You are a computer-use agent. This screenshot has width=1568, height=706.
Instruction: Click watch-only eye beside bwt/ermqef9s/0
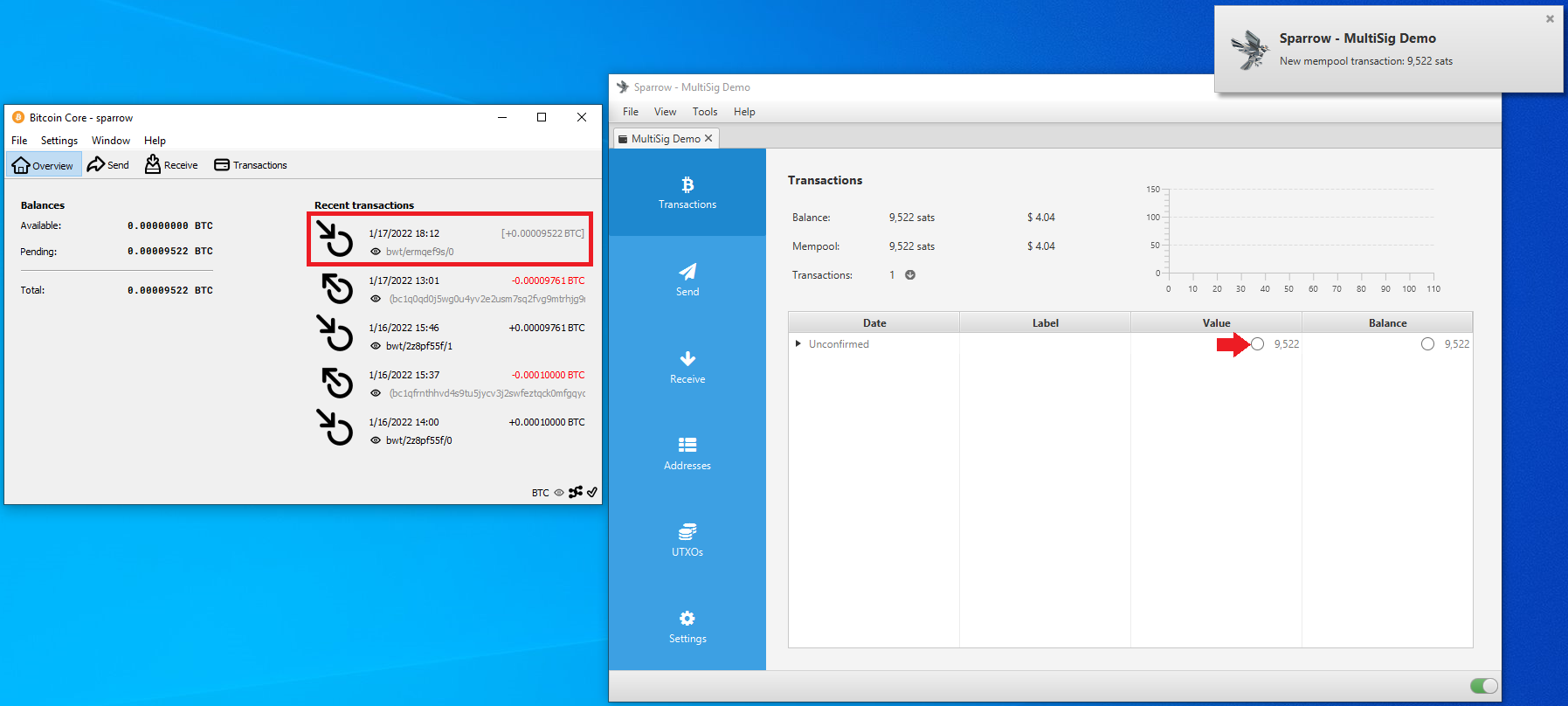click(x=376, y=252)
